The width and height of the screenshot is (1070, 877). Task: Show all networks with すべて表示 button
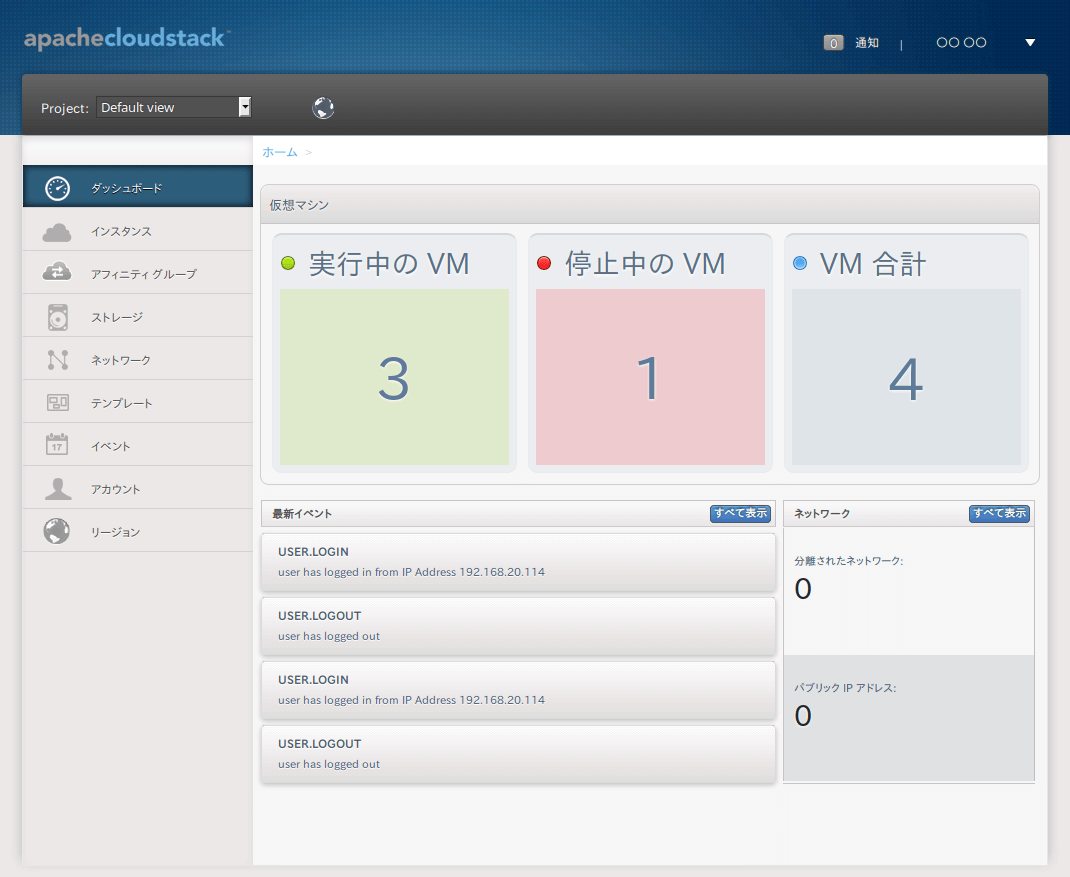[x=999, y=513]
